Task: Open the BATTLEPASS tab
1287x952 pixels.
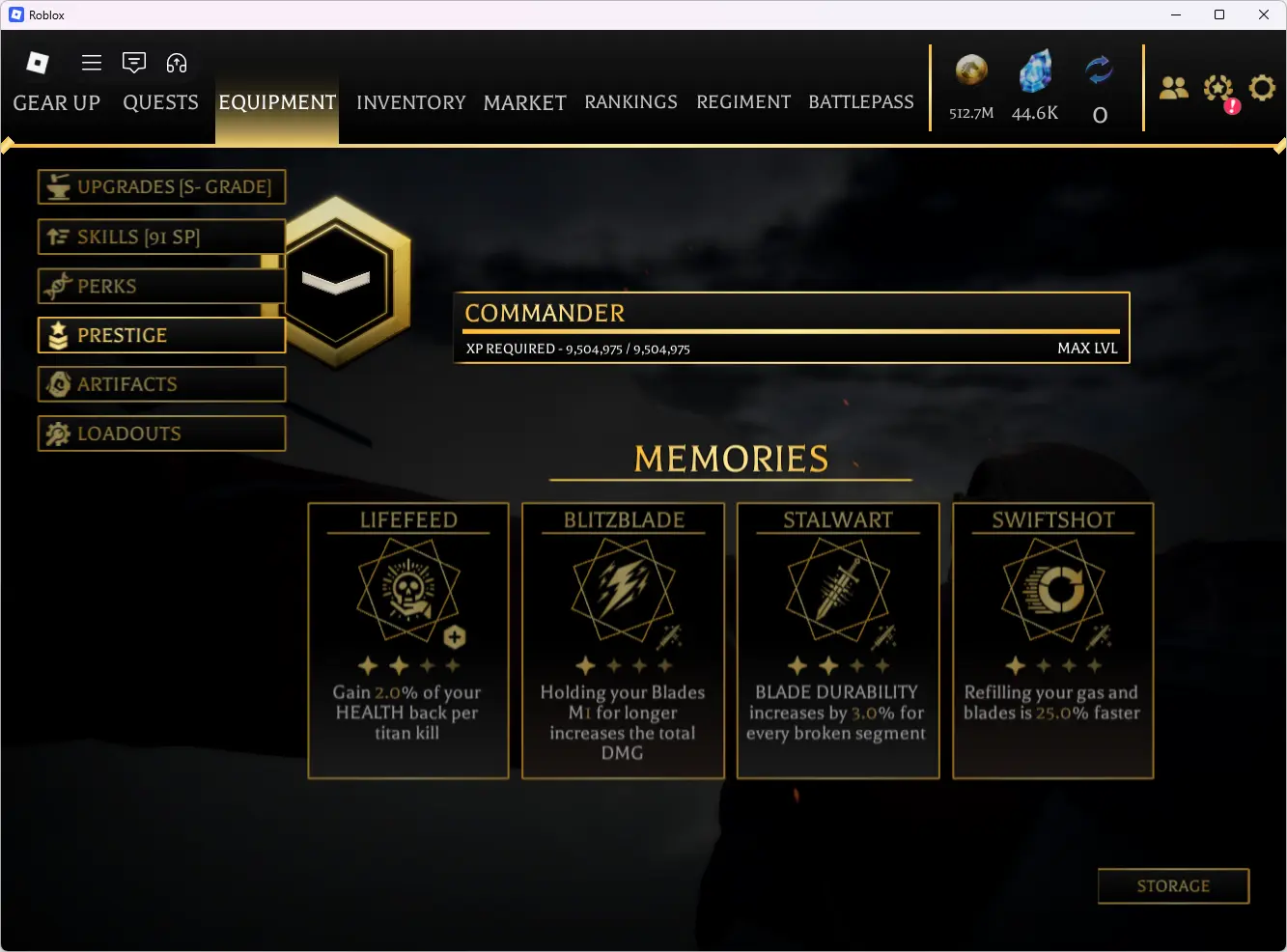Action: point(861,102)
